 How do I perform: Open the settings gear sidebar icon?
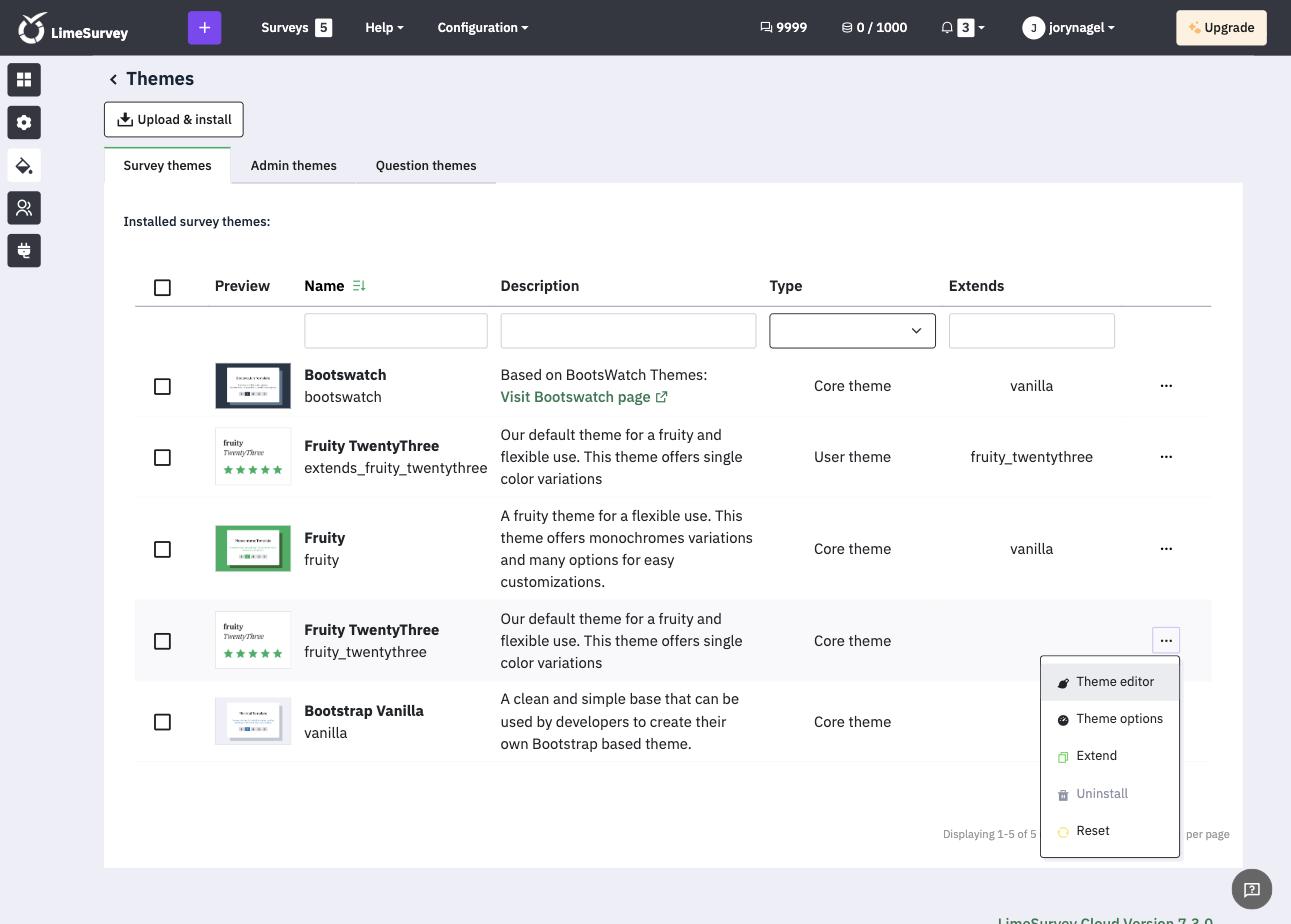point(24,123)
